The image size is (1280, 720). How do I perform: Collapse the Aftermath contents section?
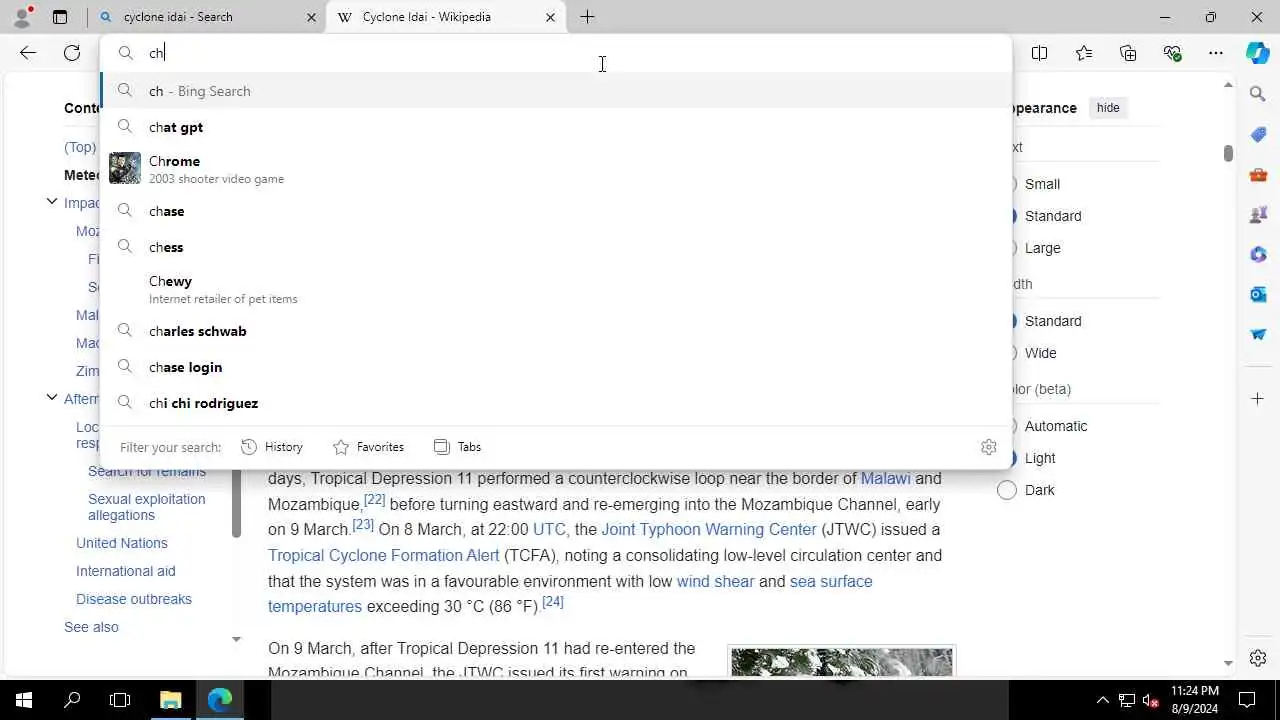click(x=52, y=398)
